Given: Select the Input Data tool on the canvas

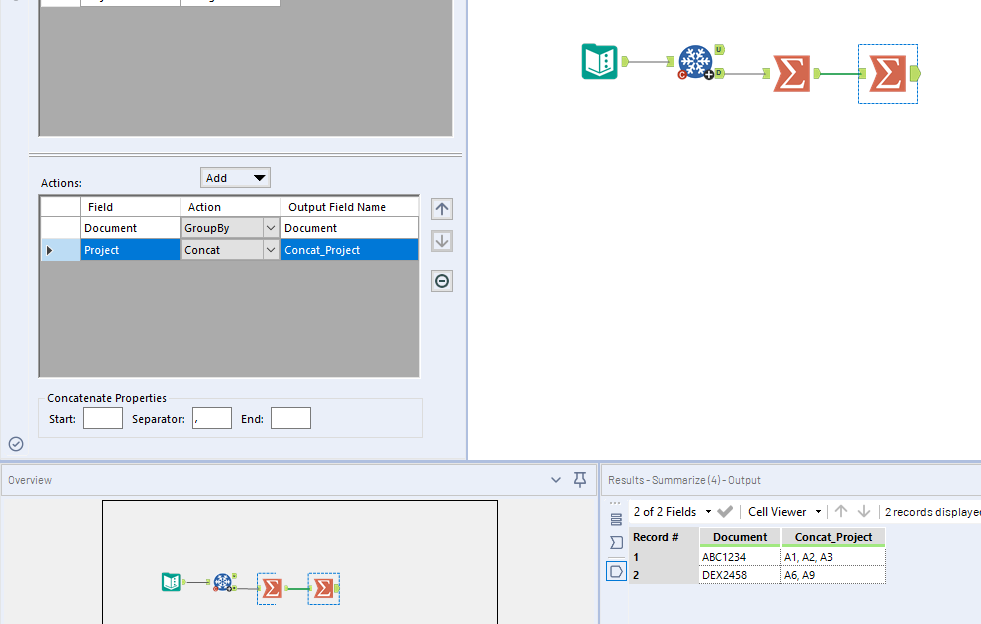Looking at the screenshot, I should (x=599, y=61).
